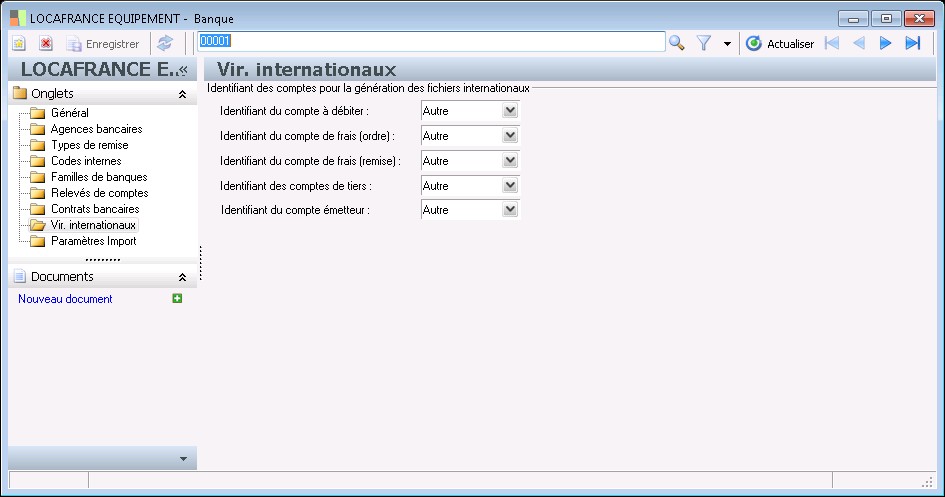Go to the previous record
The width and height of the screenshot is (945, 497).
tap(859, 43)
